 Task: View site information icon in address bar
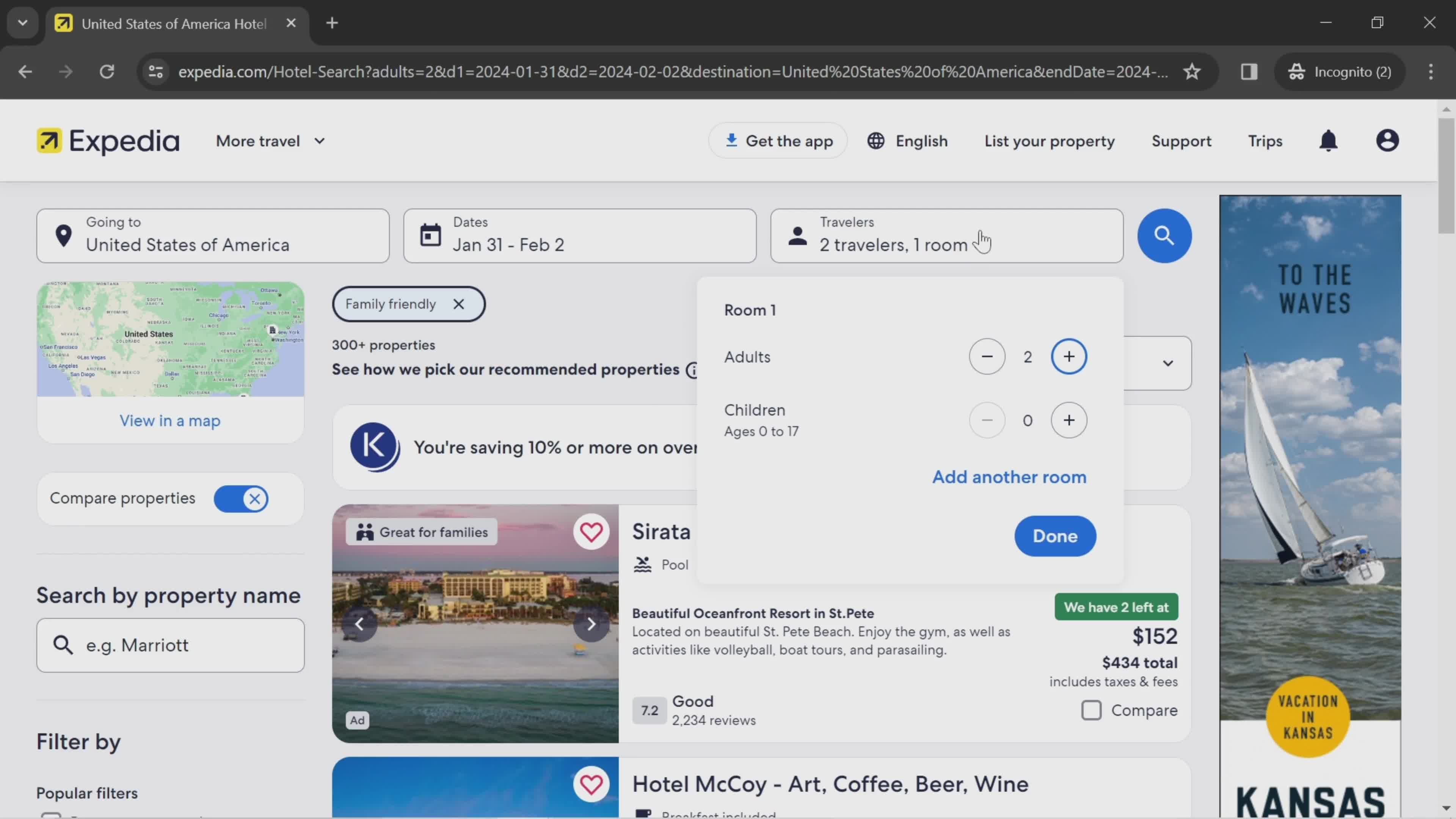(x=155, y=72)
